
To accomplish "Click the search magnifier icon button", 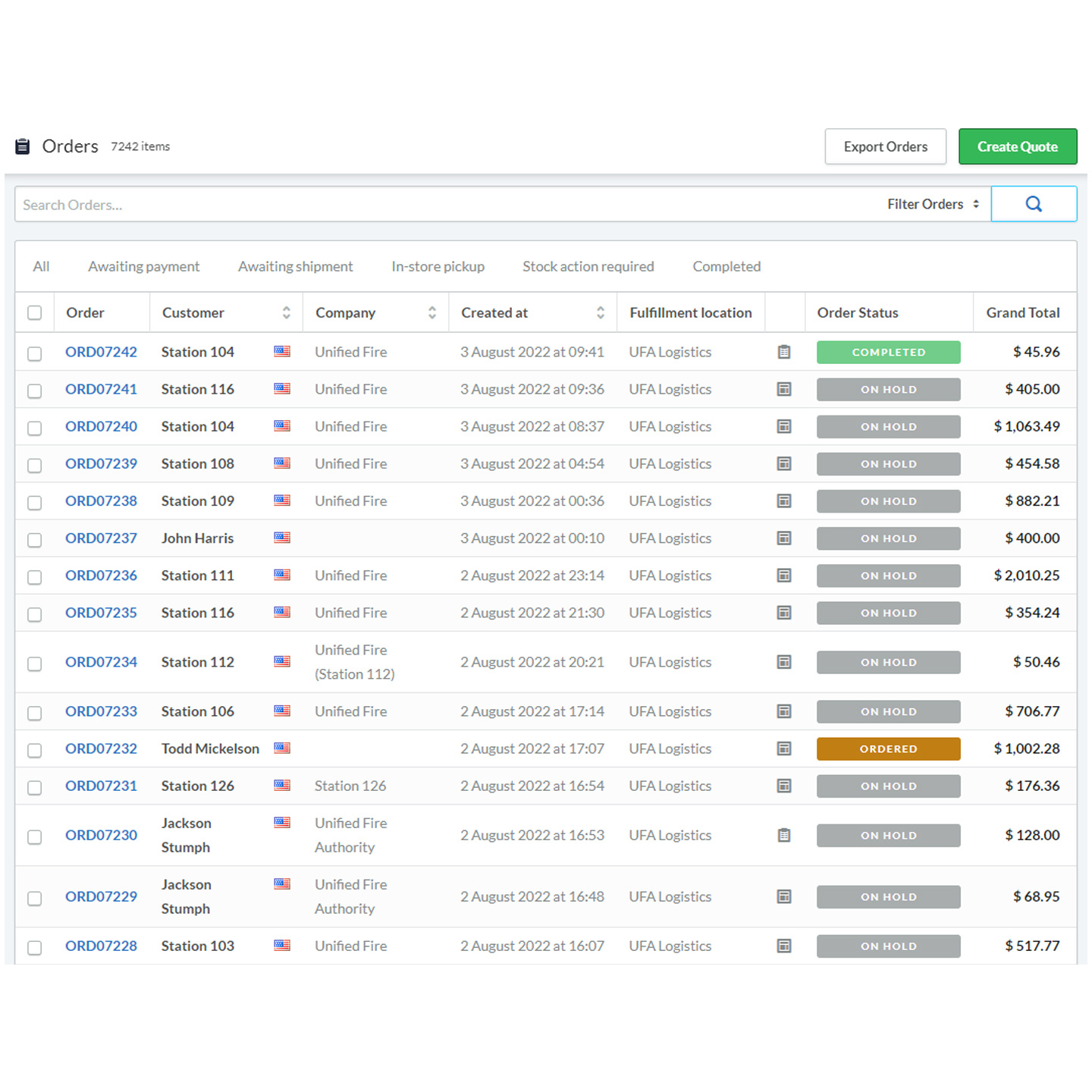I will [x=1033, y=204].
